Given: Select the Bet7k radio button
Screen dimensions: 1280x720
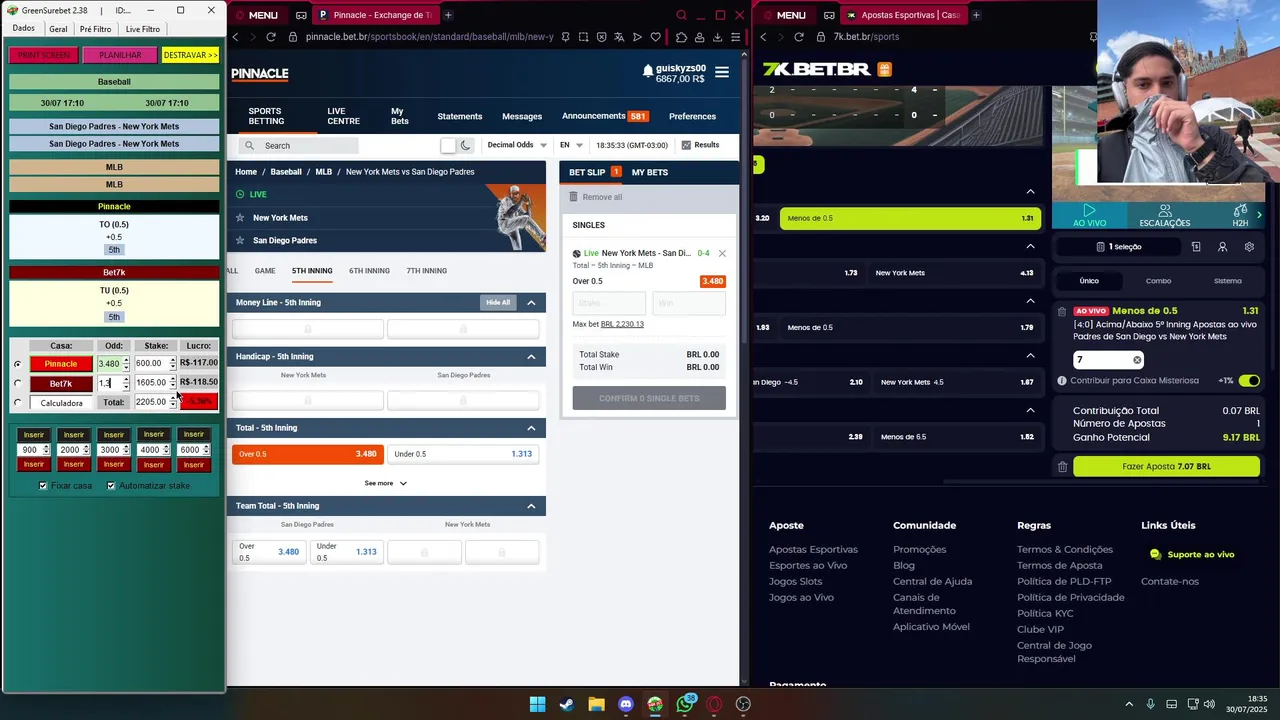Looking at the screenshot, I should [17, 383].
